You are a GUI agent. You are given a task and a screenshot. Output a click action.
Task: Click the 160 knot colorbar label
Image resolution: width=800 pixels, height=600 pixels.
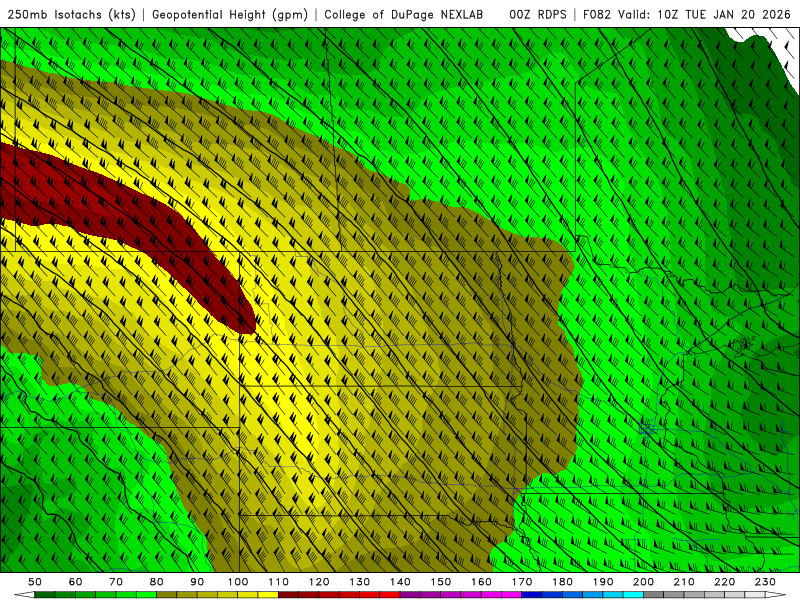(481, 582)
